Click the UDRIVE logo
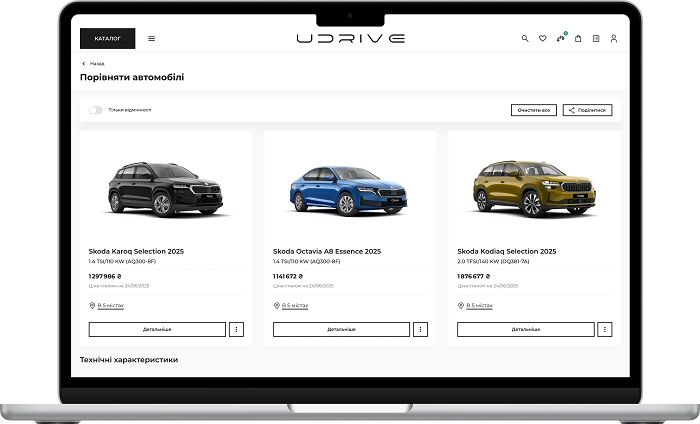 pyautogui.click(x=350, y=39)
